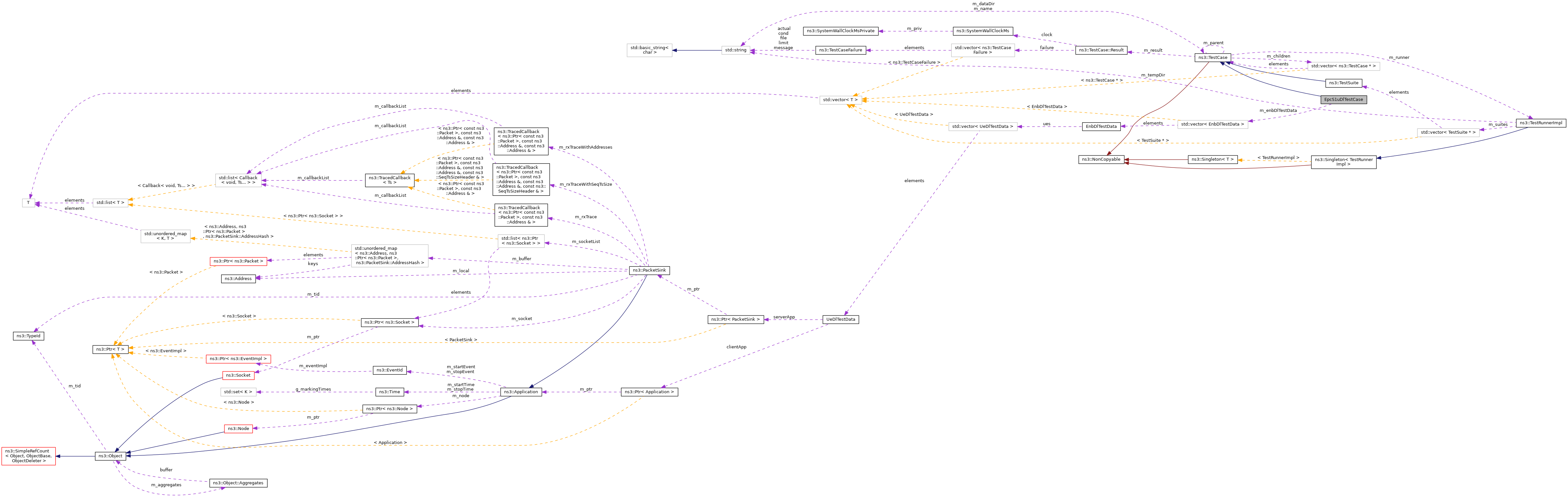Click the m_aggregates edge label
The image size is (1568, 497).
[166, 485]
